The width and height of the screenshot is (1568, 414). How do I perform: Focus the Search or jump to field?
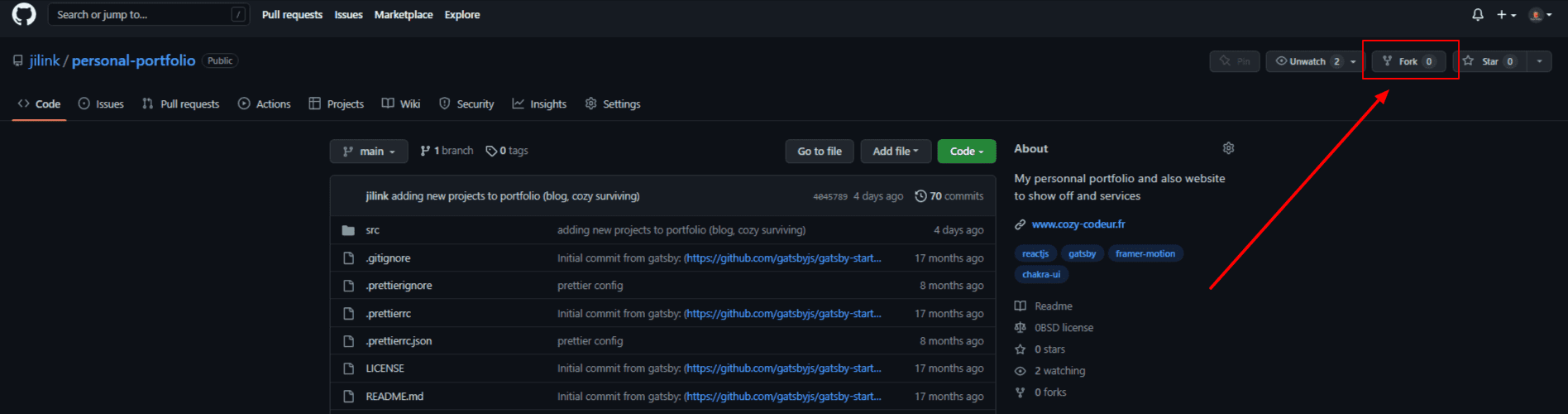tap(149, 14)
